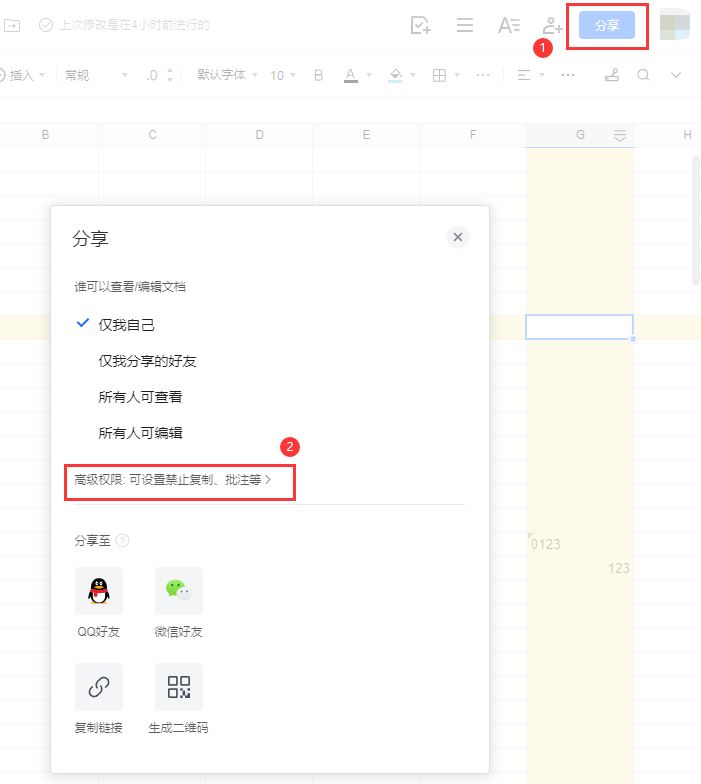Select column H header

688,134
